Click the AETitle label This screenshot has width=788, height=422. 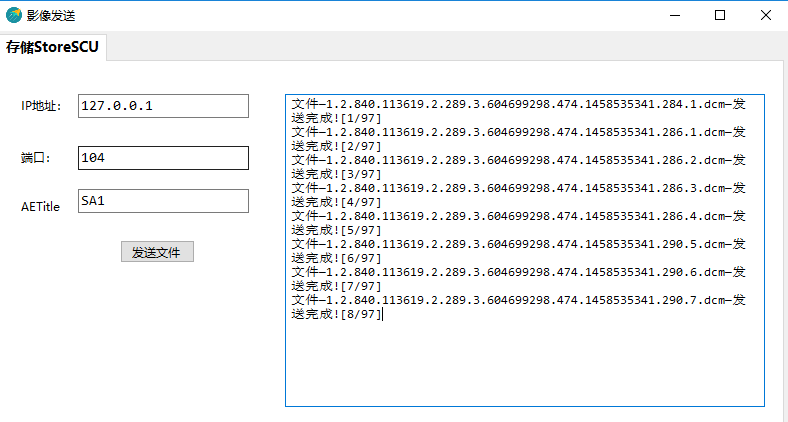(x=40, y=206)
